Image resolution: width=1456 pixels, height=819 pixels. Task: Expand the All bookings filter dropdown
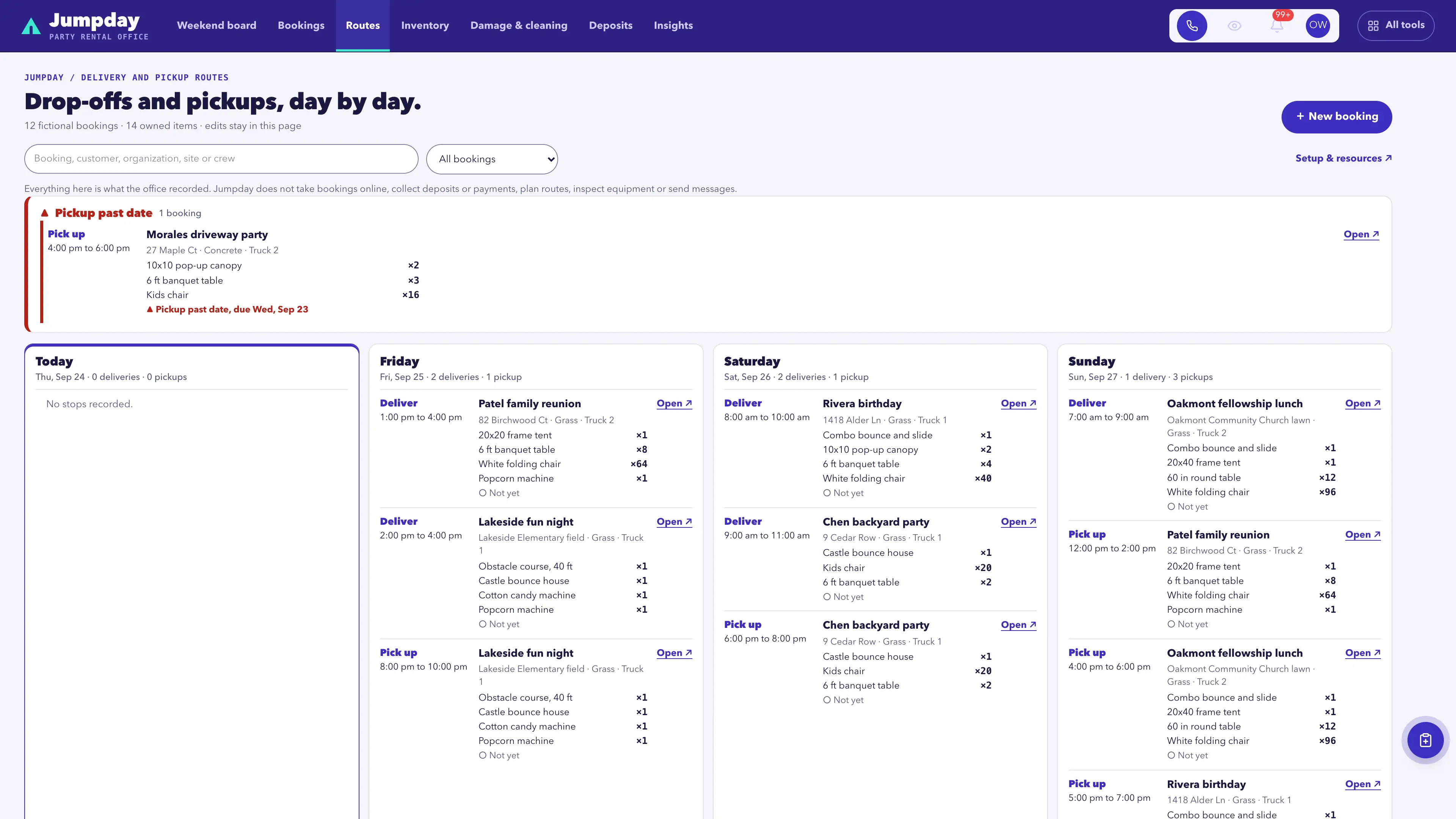point(492,159)
